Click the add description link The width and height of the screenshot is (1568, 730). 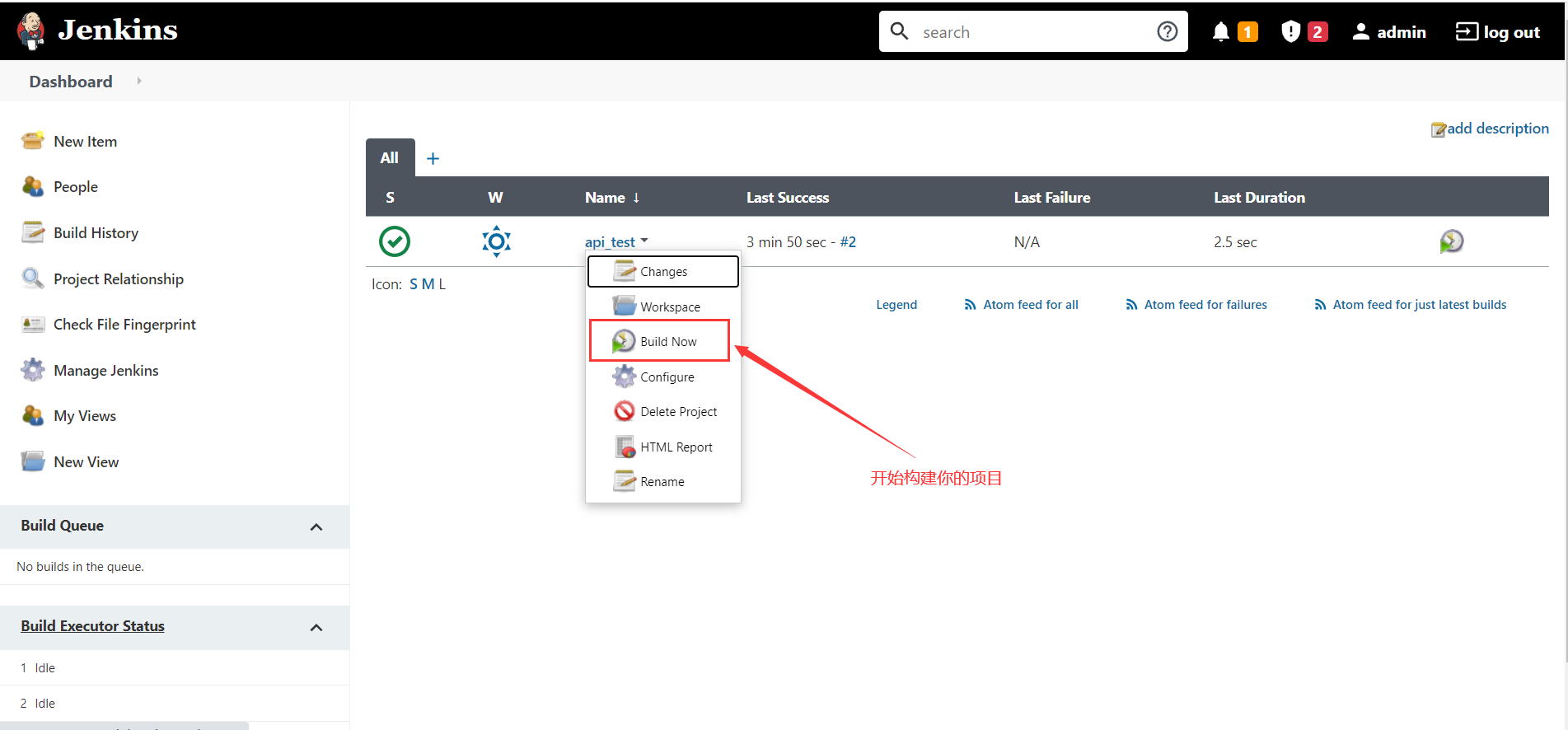tap(1496, 129)
